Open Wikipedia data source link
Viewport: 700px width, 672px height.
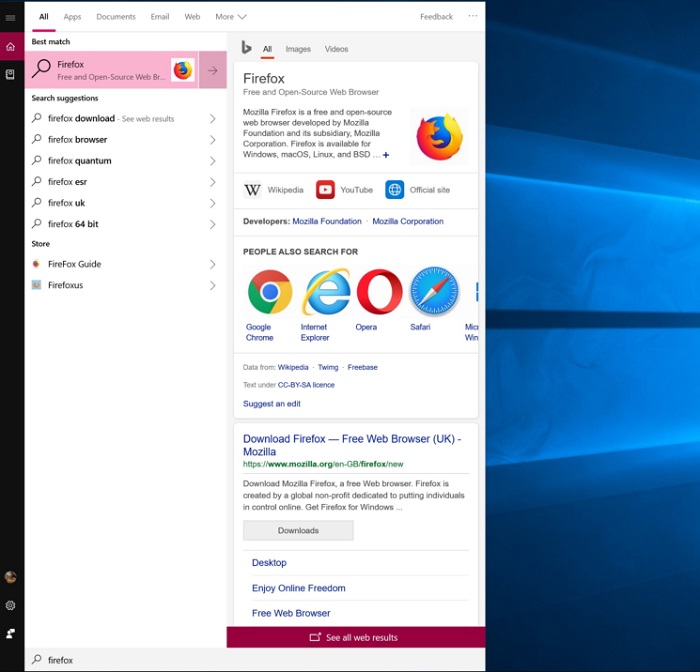point(293,367)
